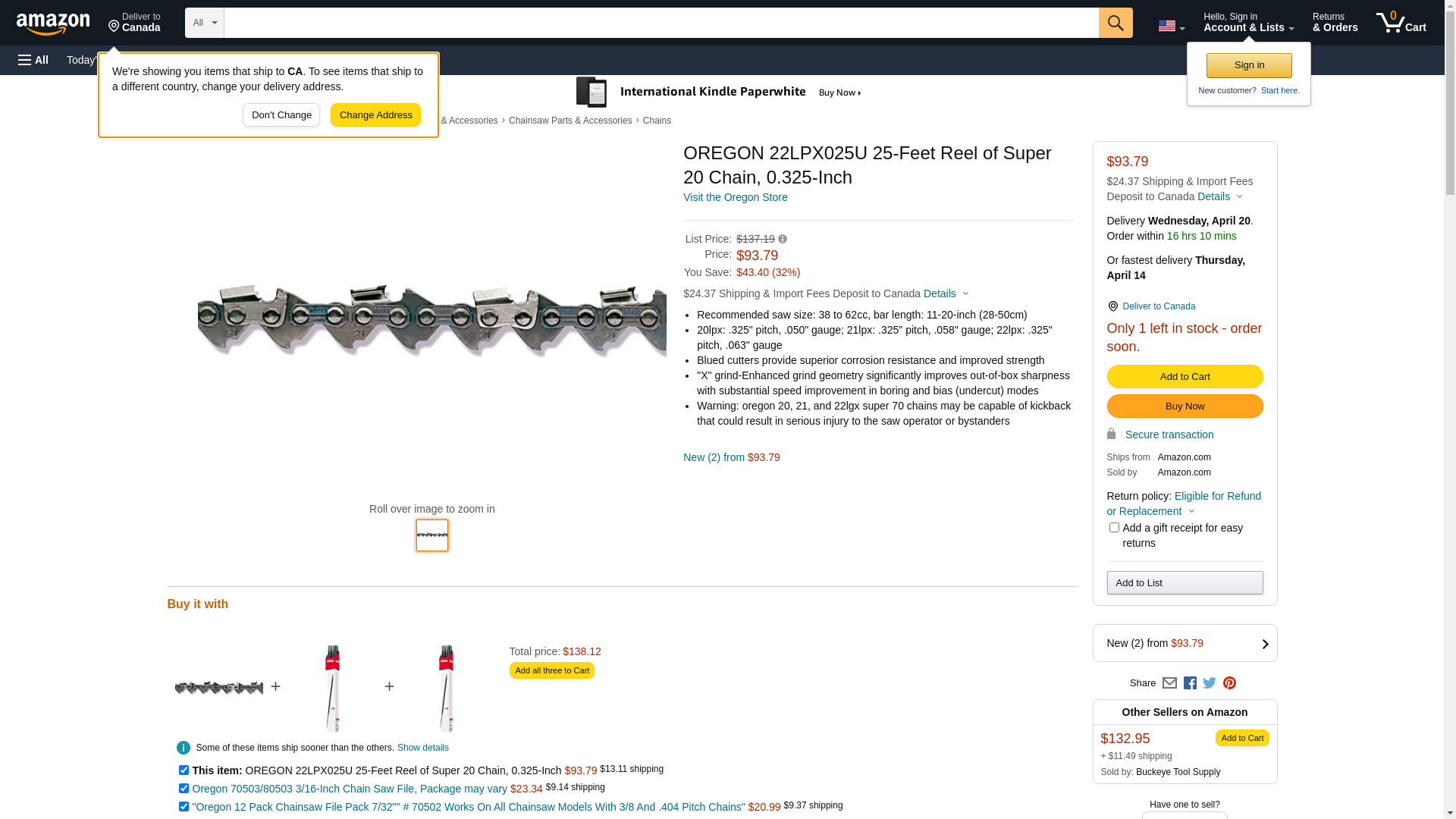
Task: Share via the email envelope icon
Action: click(x=1169, y=683)
